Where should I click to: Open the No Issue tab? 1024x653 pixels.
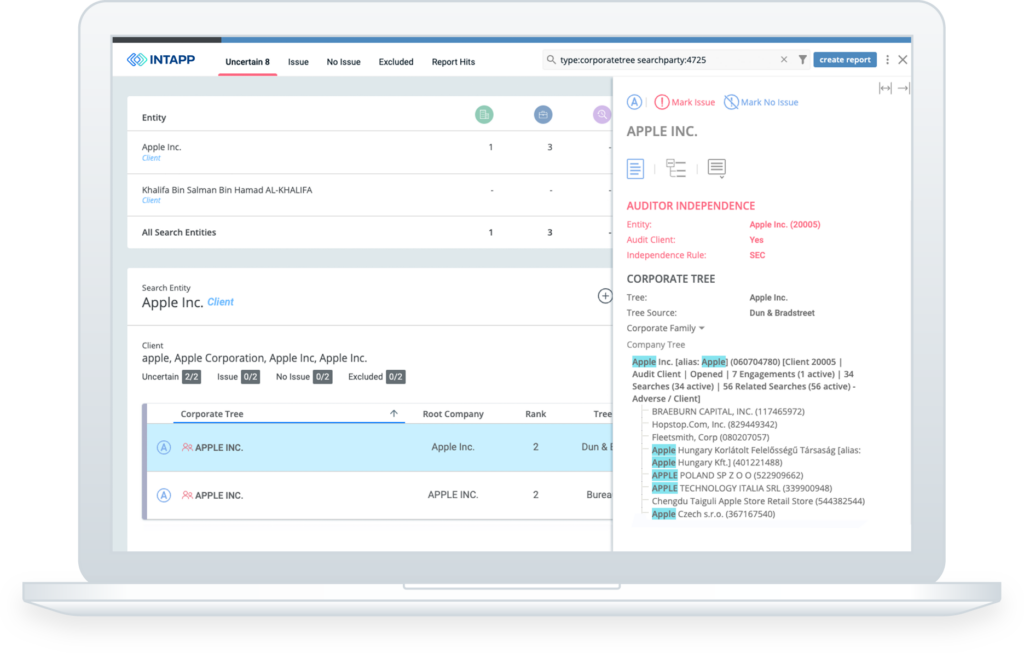pos(344,62)
